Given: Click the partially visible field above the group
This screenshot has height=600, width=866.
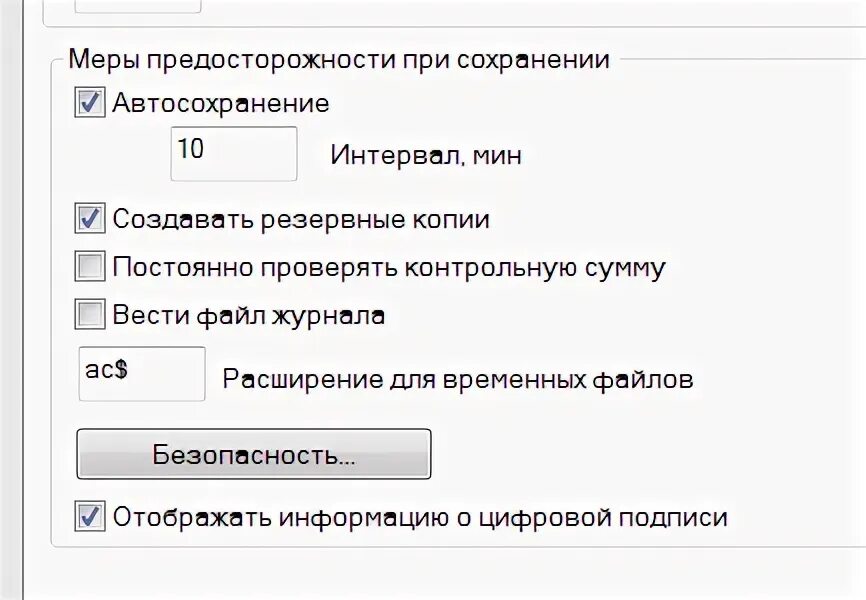Looking at the screenshot, I should click(x=138, y=6).
